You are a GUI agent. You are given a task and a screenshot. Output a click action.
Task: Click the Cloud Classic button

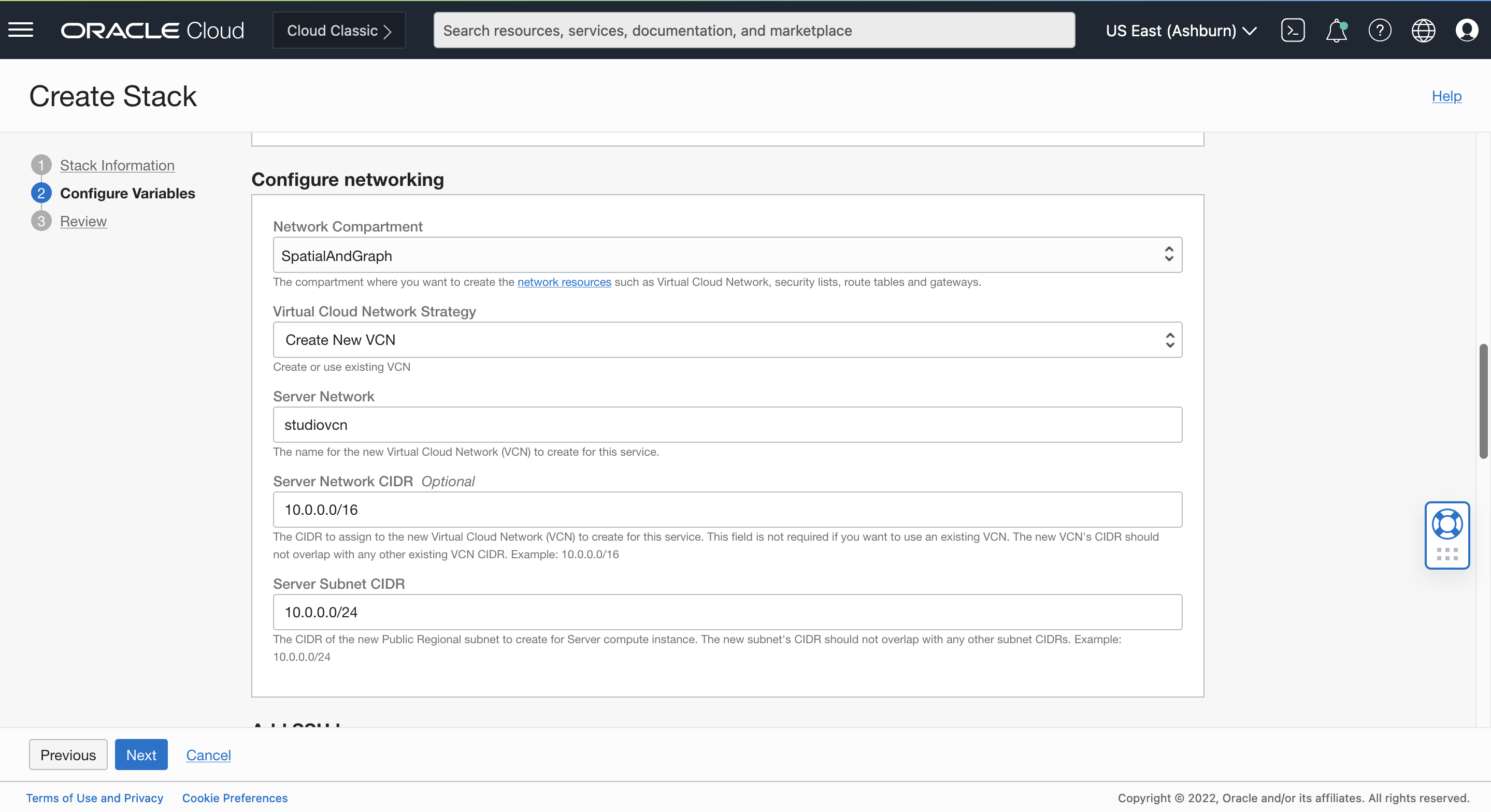[x=339, y=30]
